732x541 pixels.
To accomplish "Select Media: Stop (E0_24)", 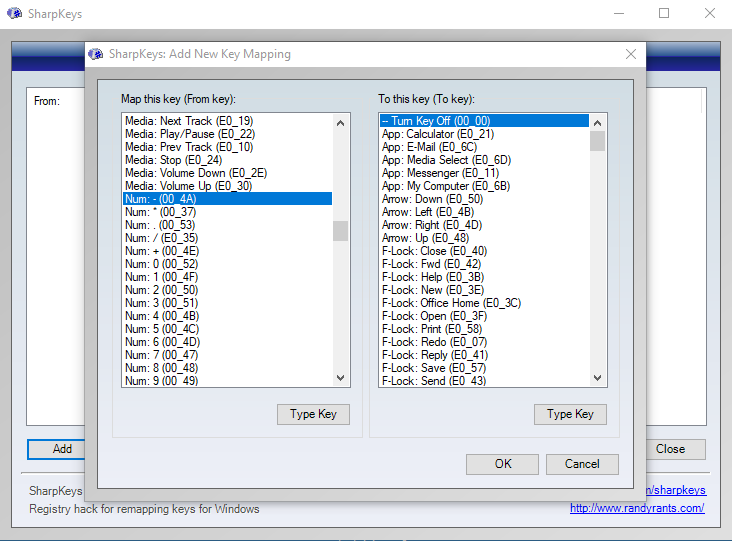I will pos(227,160).
